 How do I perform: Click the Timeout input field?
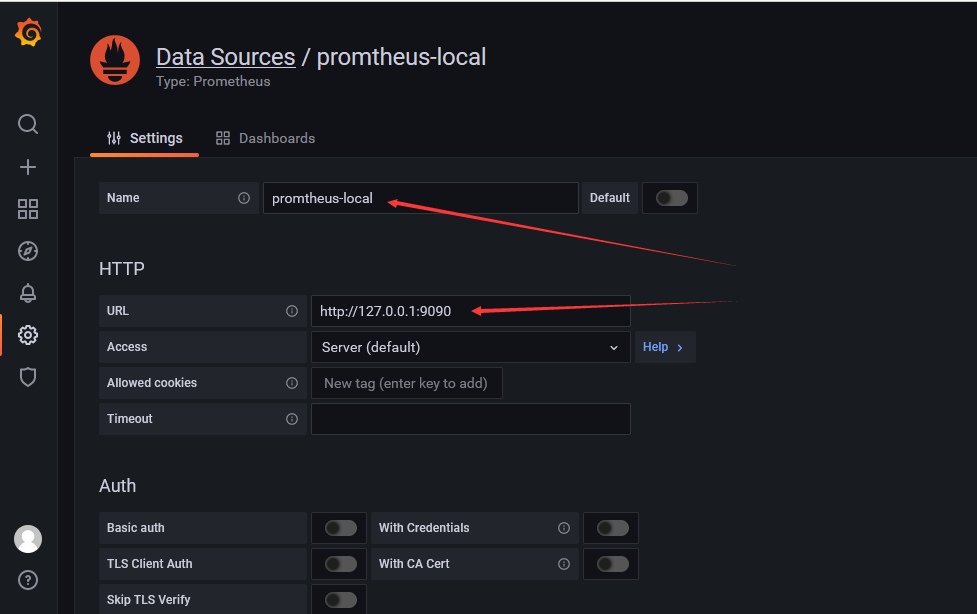pos(470,419)
